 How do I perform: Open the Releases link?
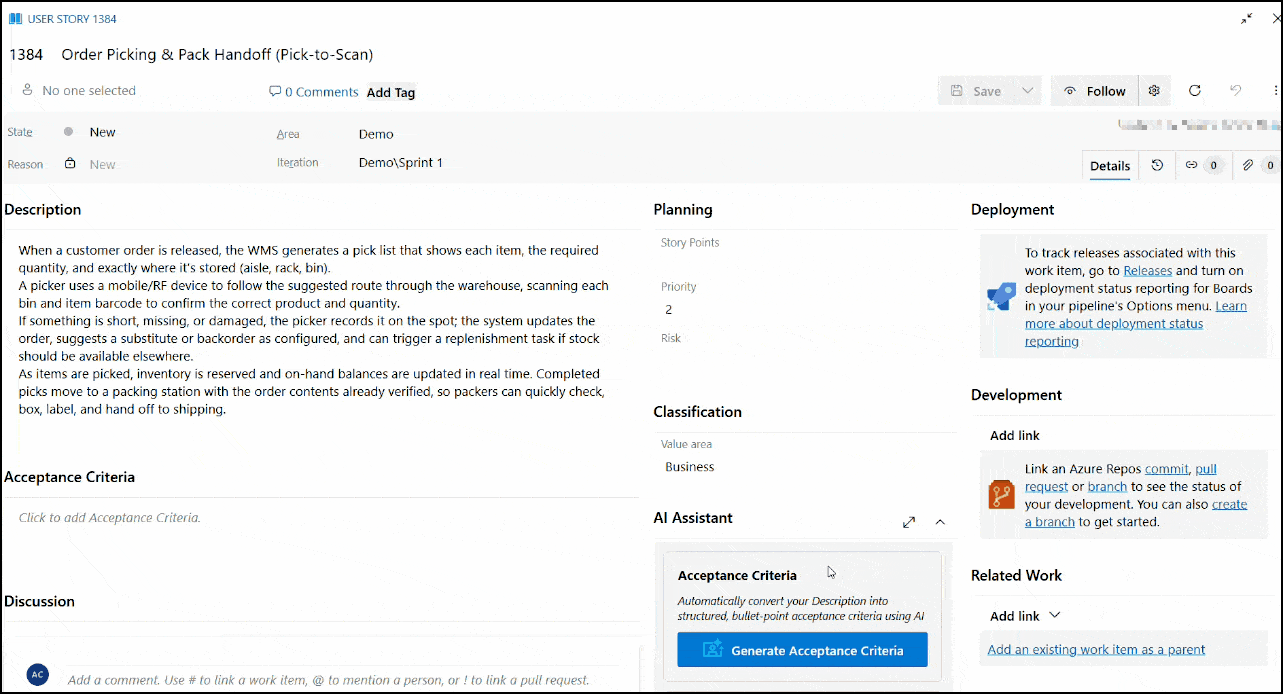pos(1147,271)
